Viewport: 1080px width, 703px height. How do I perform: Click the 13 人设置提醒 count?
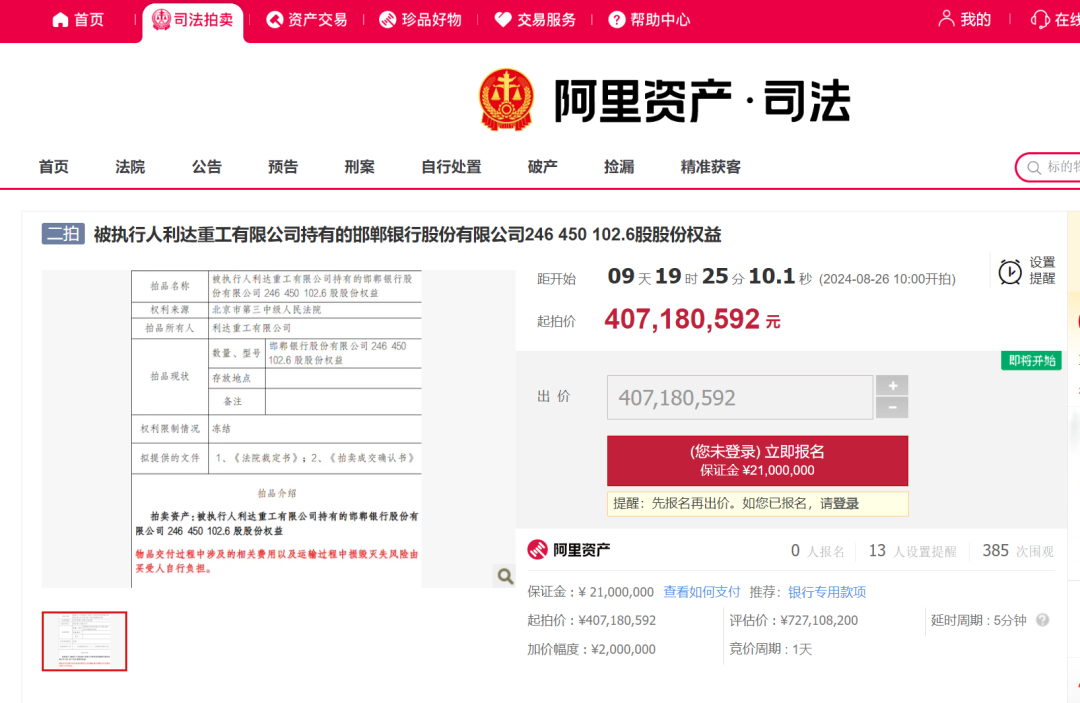[x=912, y=551]
